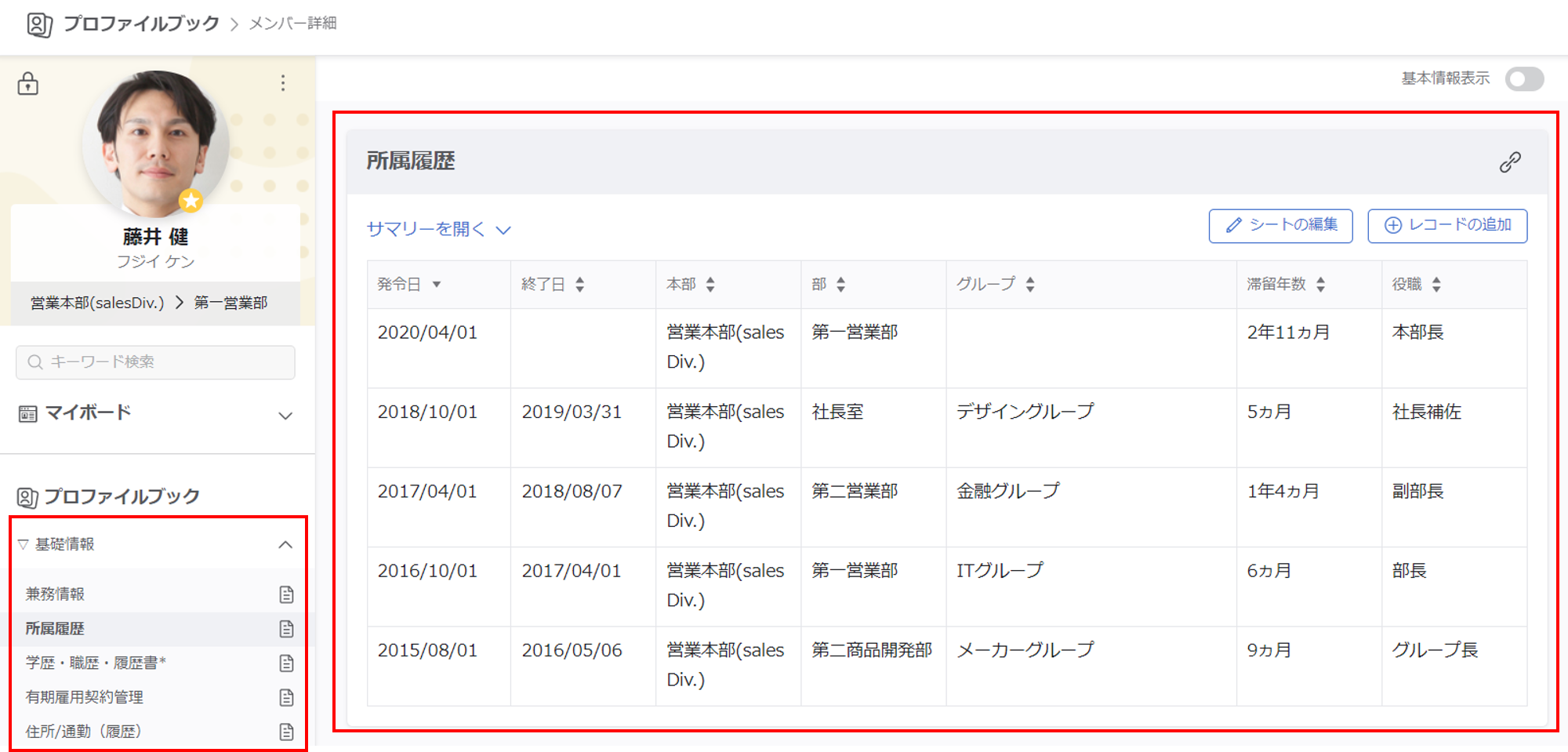Open the three-dot menu on profile card

click(x=283, y=83)
